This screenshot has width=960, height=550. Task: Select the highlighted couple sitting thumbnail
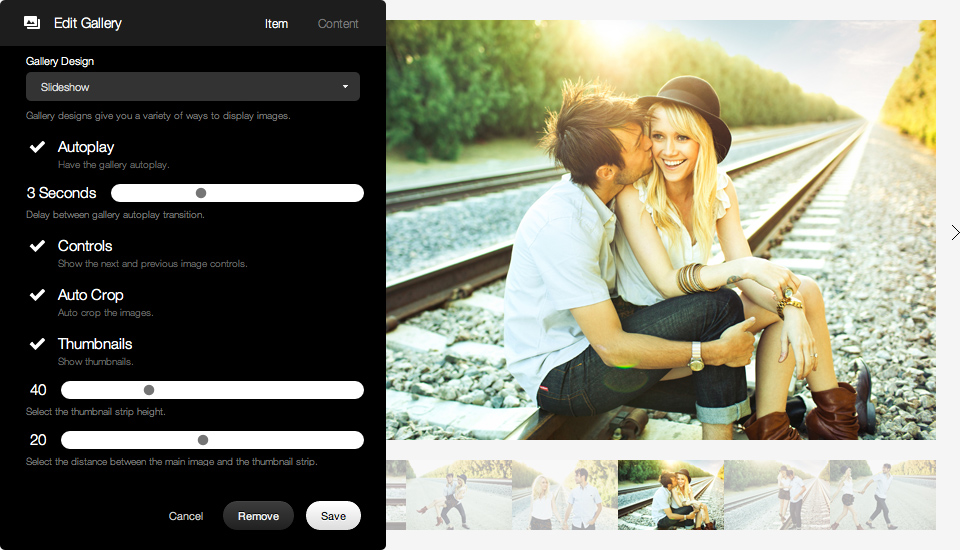pyautogui.click(x=671, y=495)
